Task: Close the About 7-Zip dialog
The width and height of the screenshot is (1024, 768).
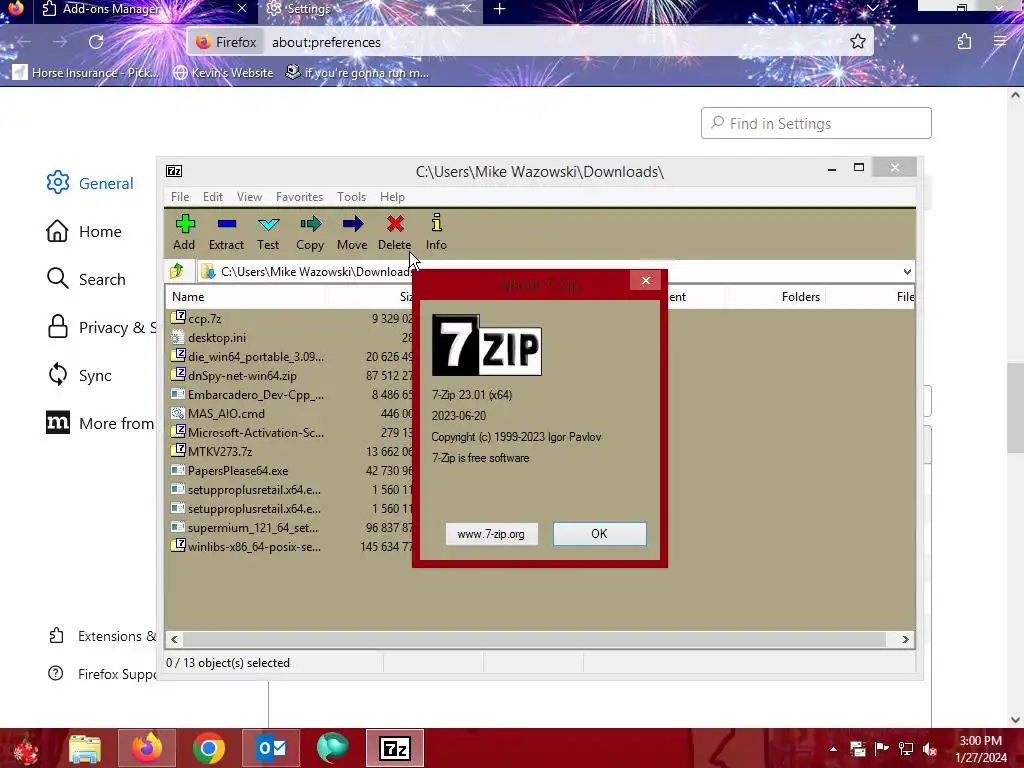Action: coord(646,280)
